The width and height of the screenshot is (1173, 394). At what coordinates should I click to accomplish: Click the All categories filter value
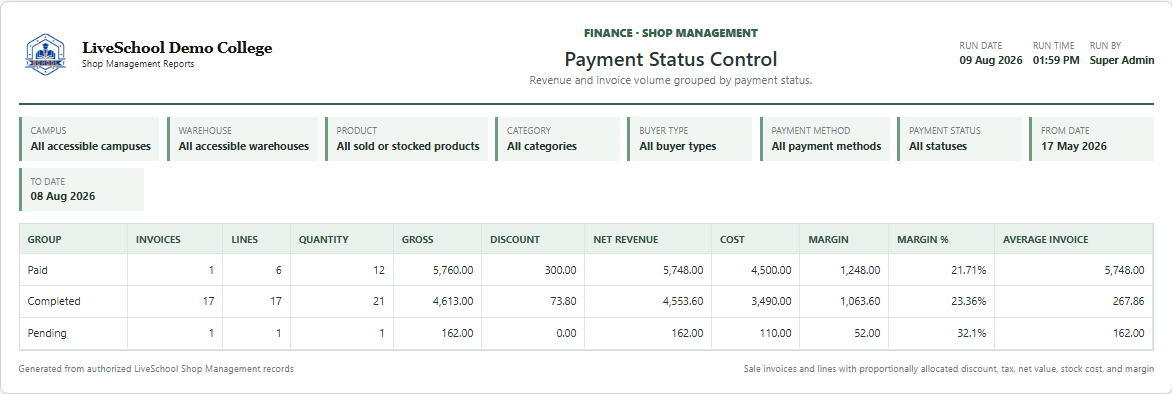tap(542, 147)
